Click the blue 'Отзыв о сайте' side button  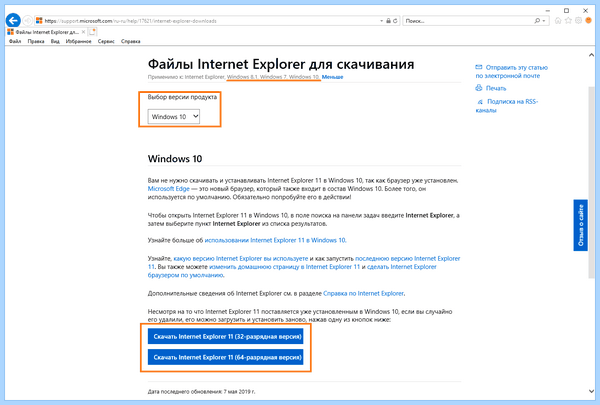point(580,225)
